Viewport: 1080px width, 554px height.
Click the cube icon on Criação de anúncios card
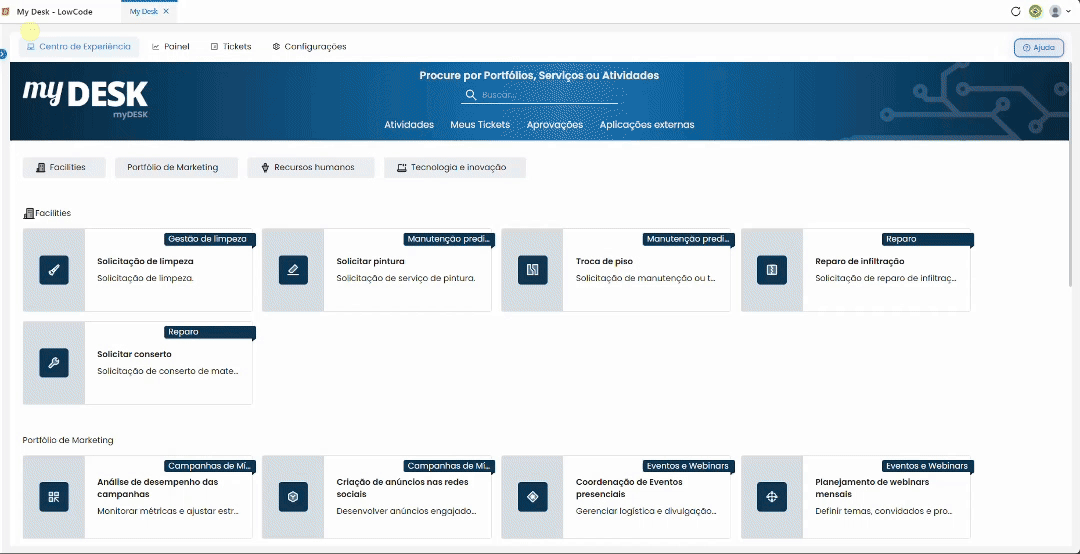(x=293, y=497)
